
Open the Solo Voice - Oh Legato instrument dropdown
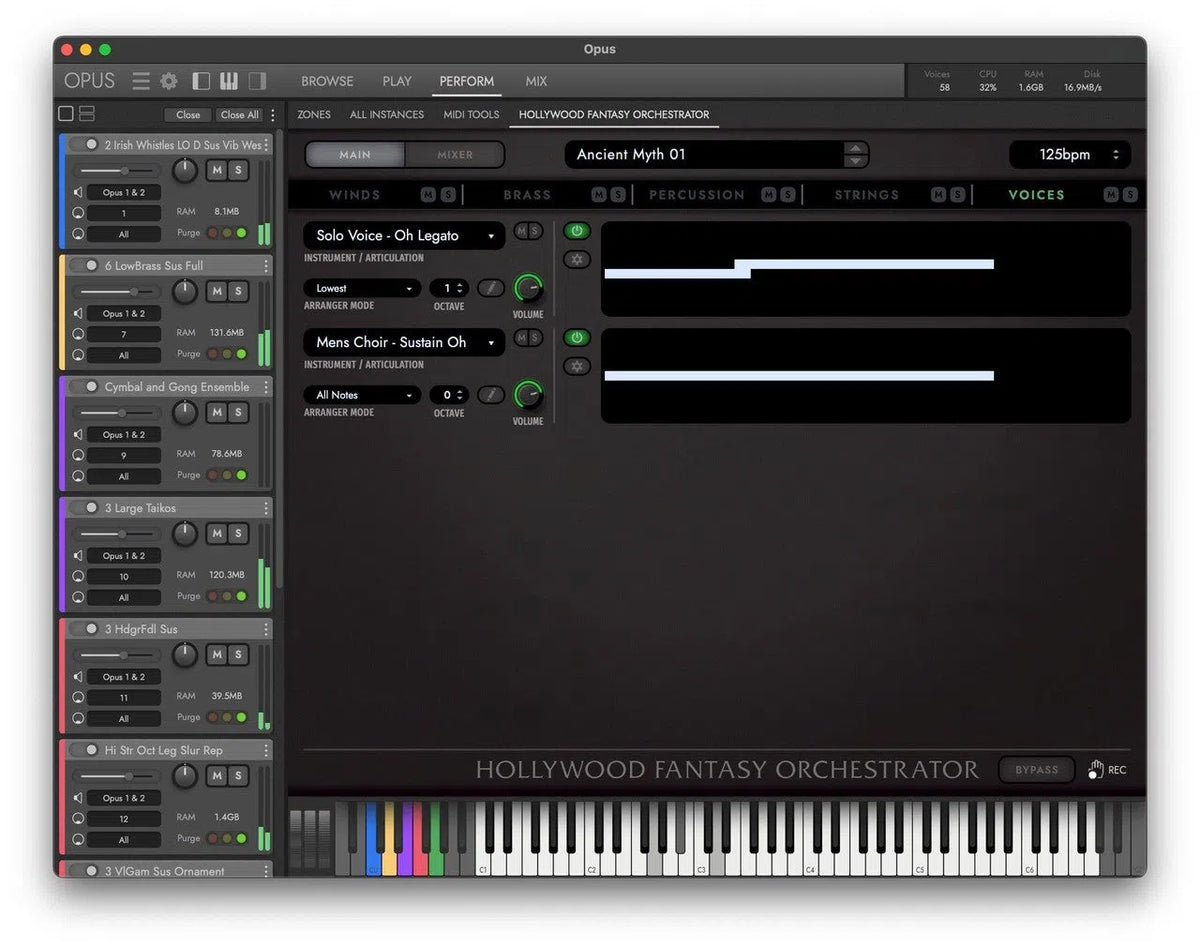coord(403,235)
